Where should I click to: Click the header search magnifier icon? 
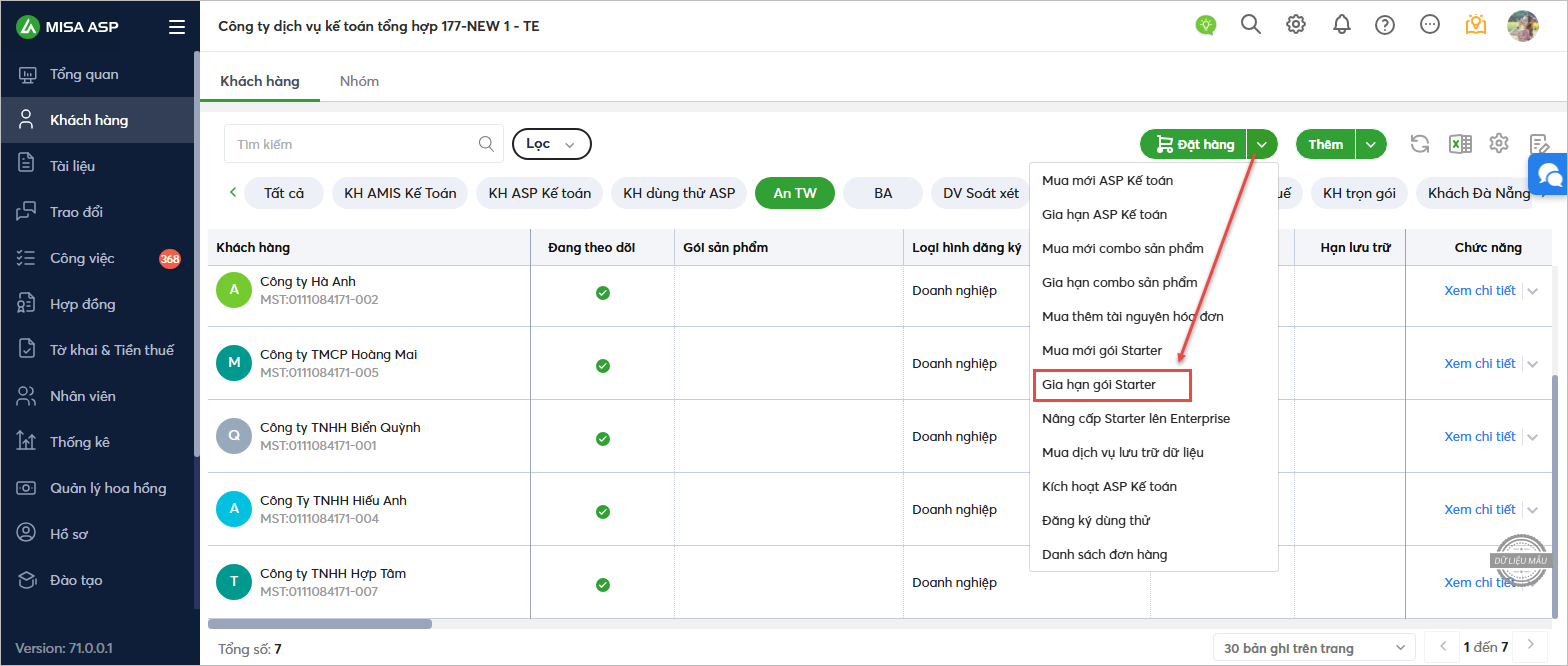click(x=1251, y=25)
